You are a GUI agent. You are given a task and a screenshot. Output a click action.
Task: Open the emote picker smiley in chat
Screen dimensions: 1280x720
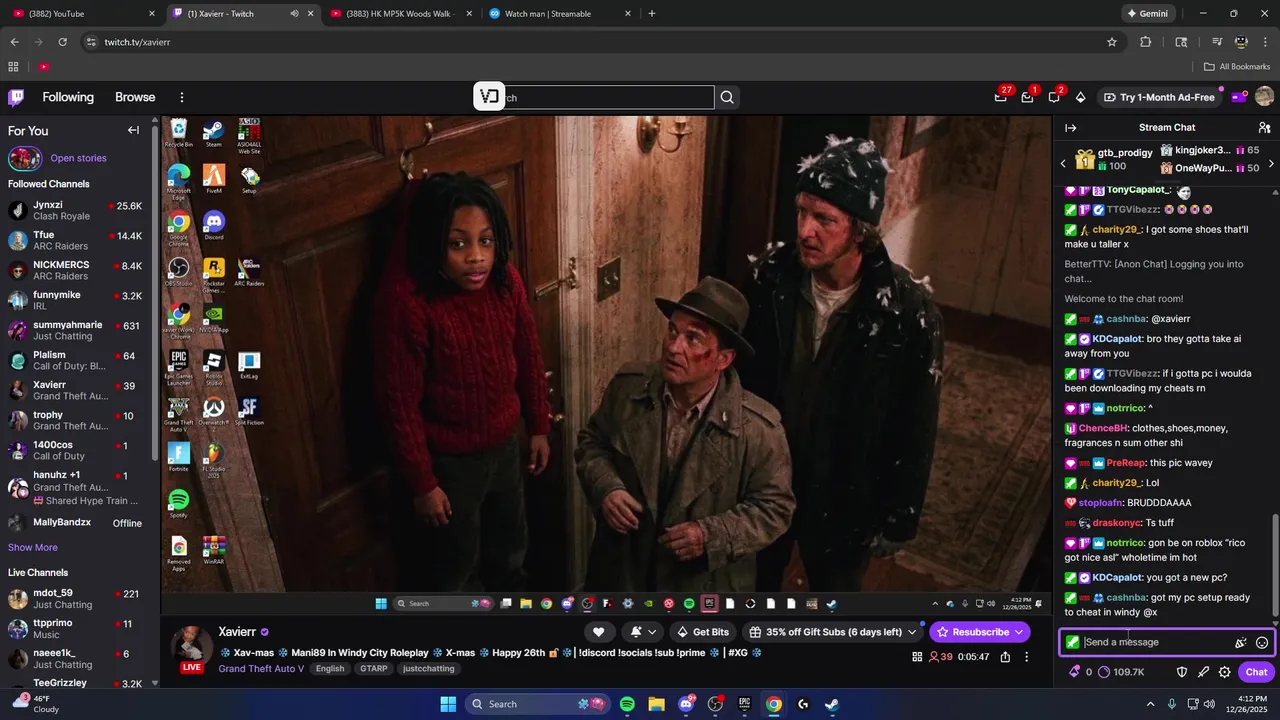(x=1262, y=643)
